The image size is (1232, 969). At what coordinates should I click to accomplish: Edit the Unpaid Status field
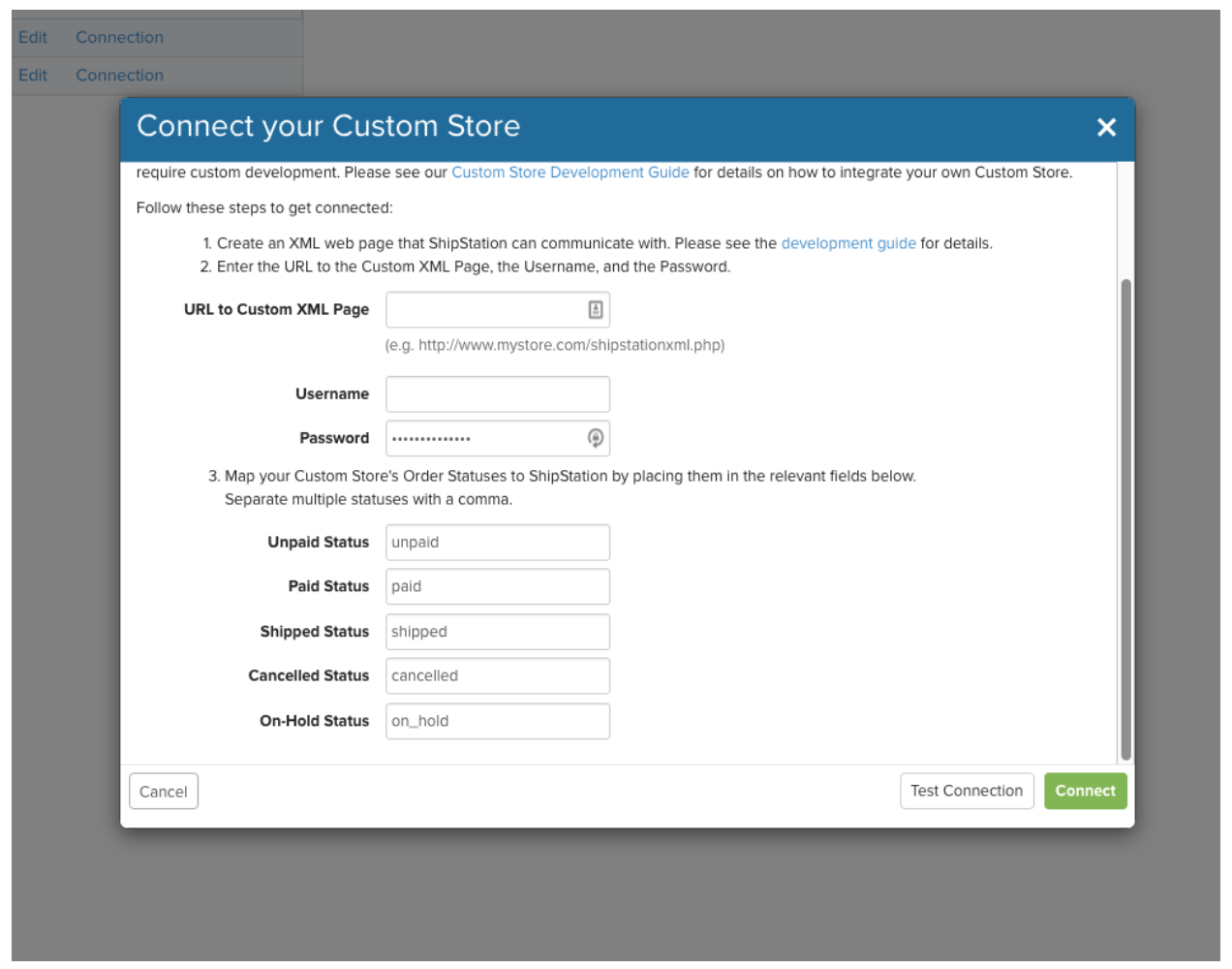click(498, 543)
